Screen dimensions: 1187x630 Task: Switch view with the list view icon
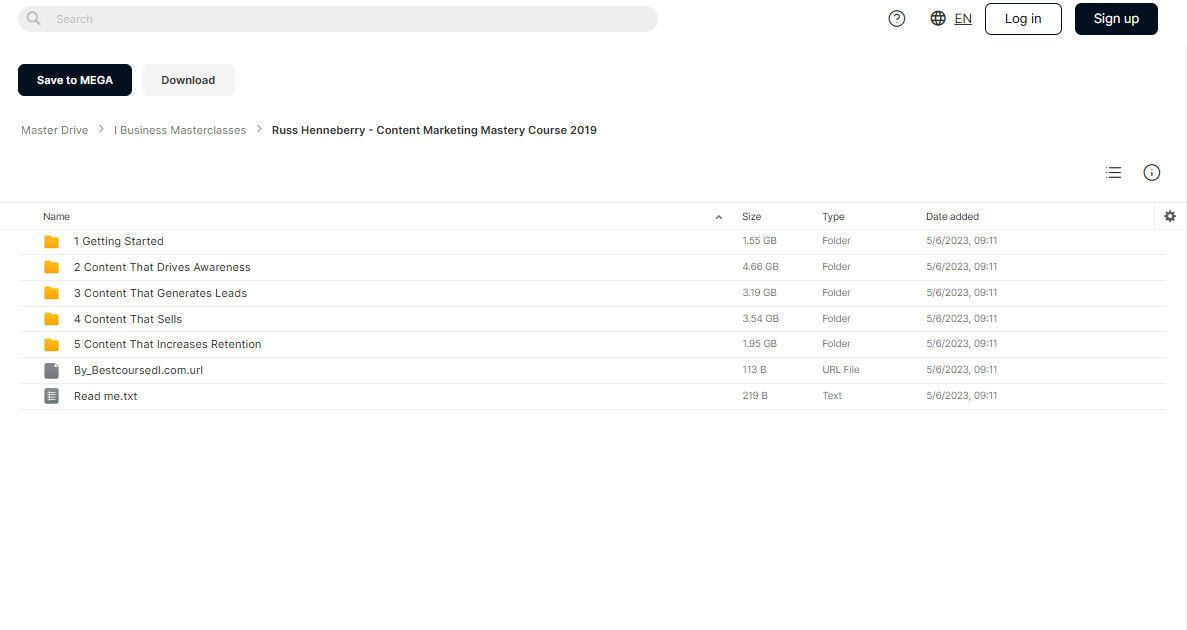pyautogui.click(x=1113, y=173)
